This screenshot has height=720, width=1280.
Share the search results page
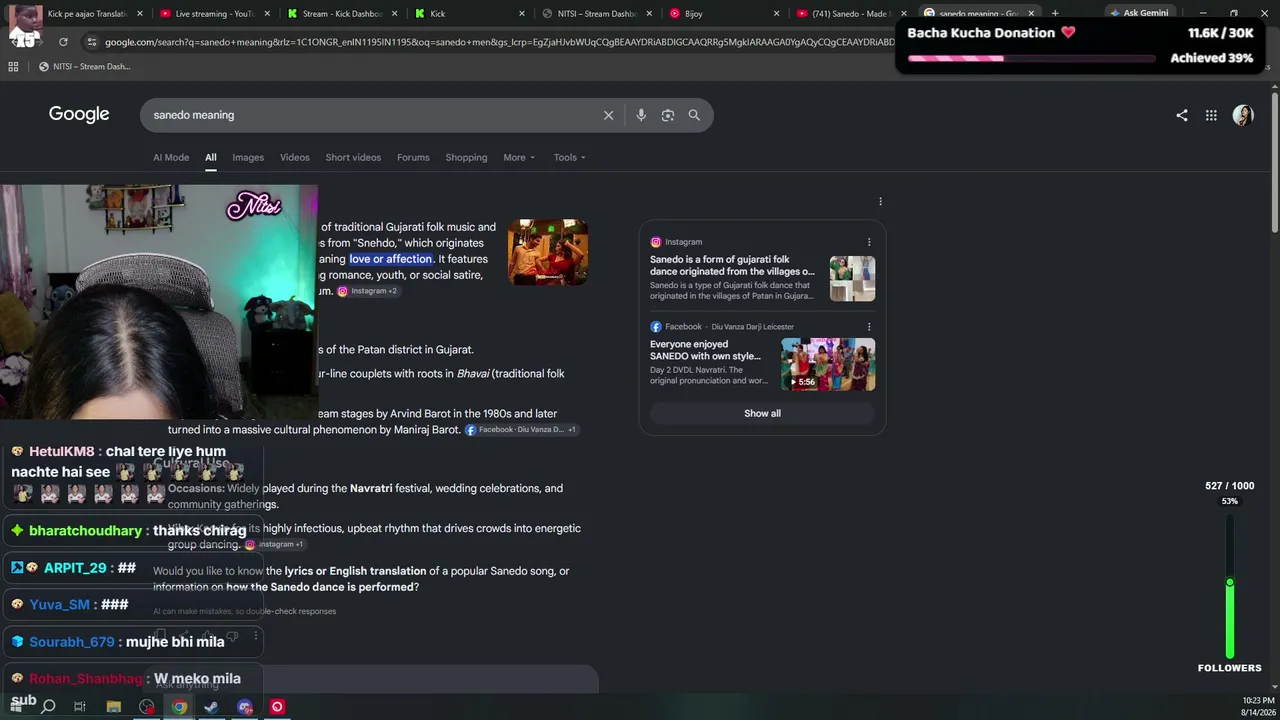(x=1182, y=115)
